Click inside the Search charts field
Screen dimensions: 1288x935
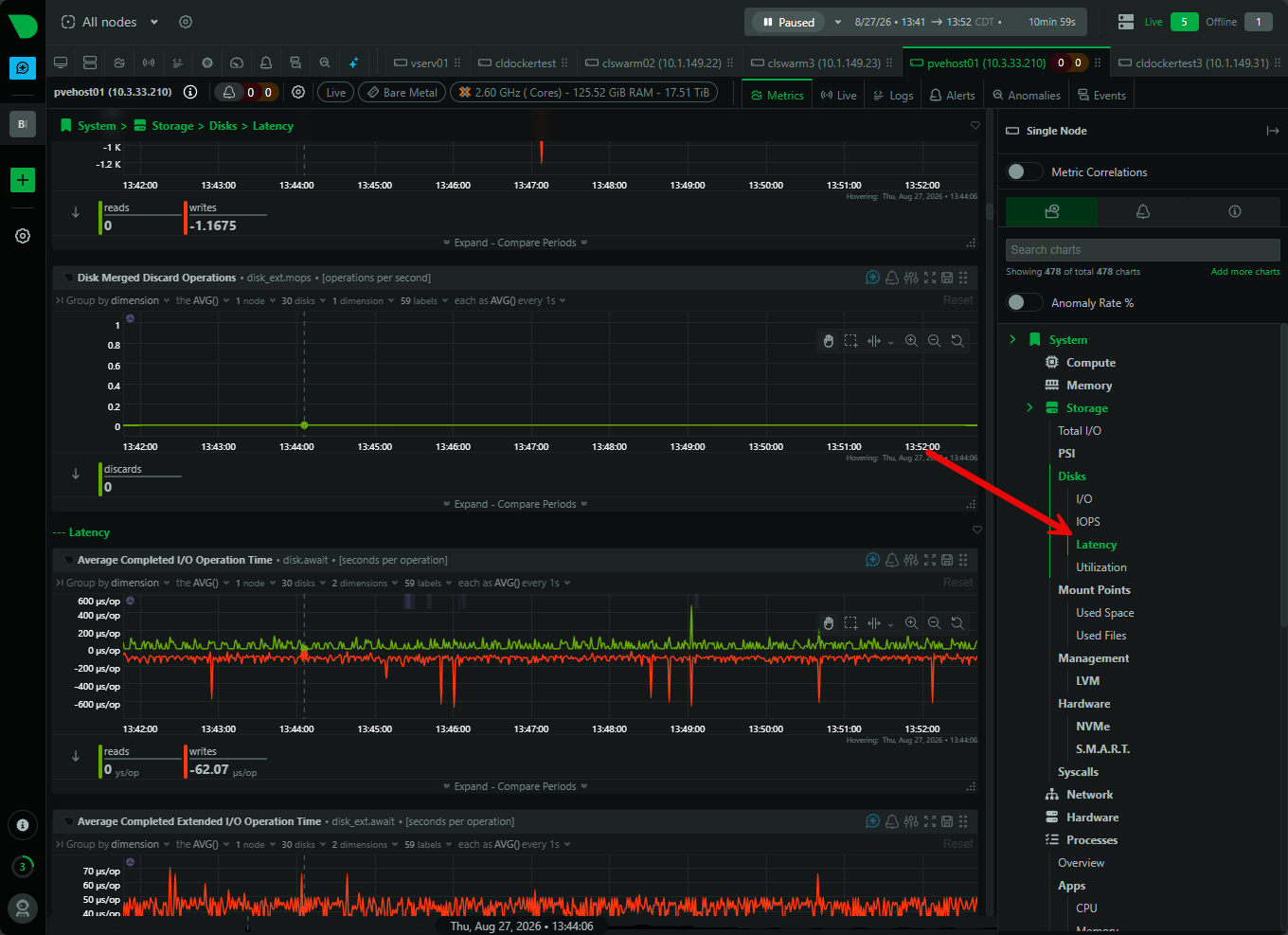tap(1142, 249)
